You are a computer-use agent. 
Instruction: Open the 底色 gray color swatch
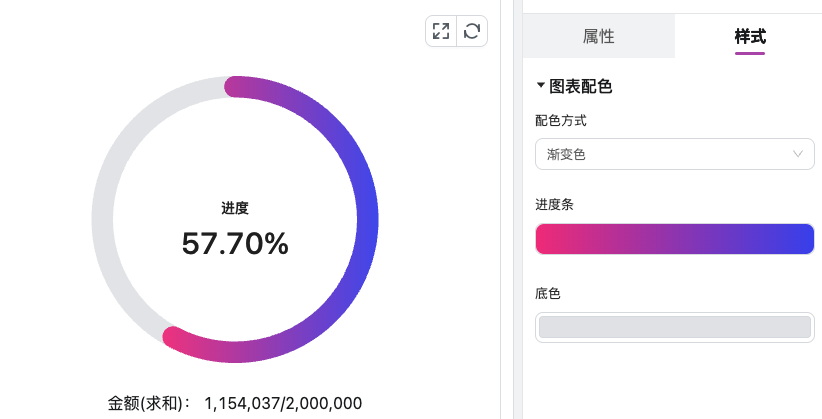click(674, 327)
